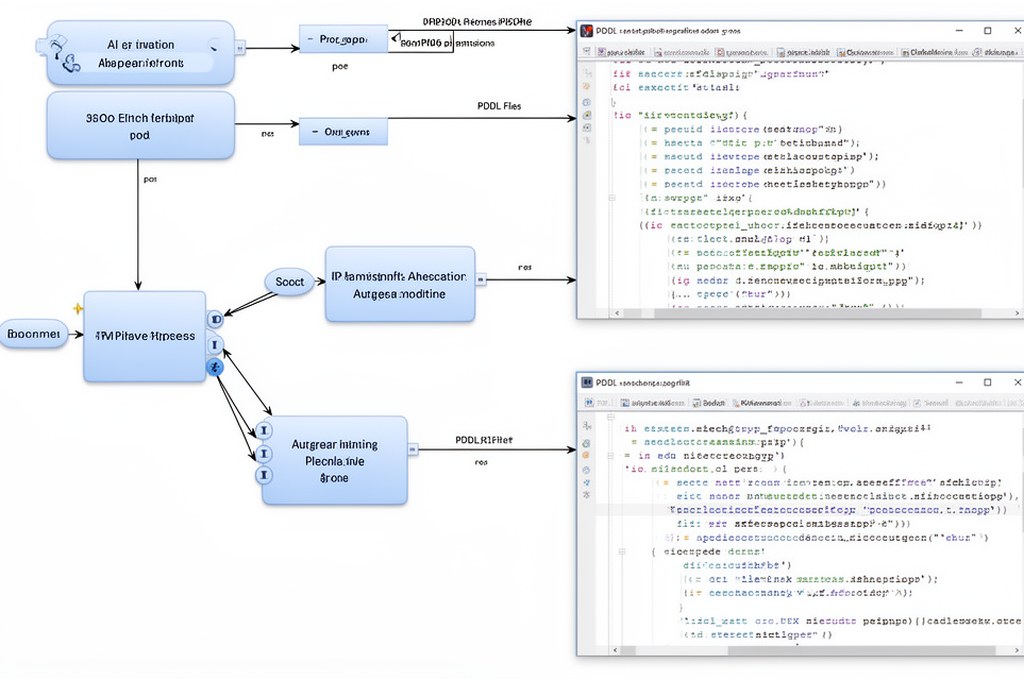Select the top 'I' port of the Autgrear node
The image size is (1024, 680).
[x=263, y=430]
